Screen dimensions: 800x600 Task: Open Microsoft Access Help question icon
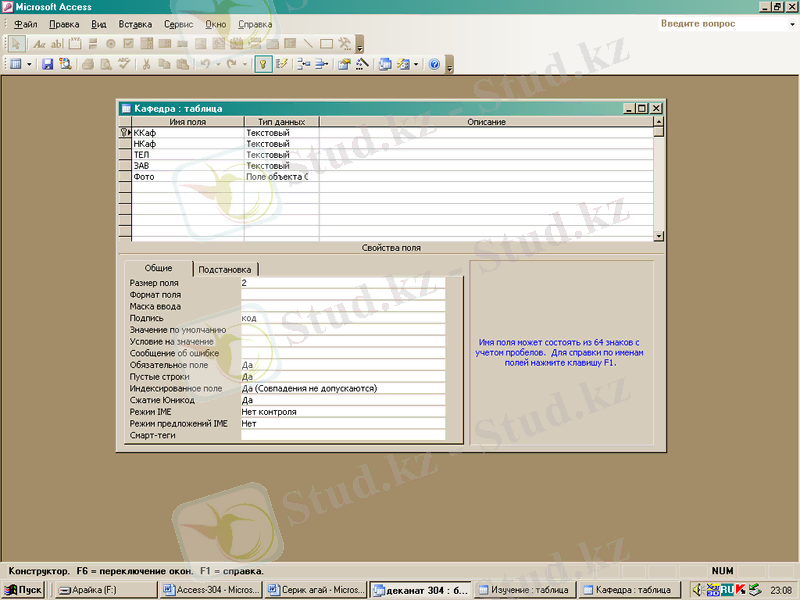click(434, 64)
